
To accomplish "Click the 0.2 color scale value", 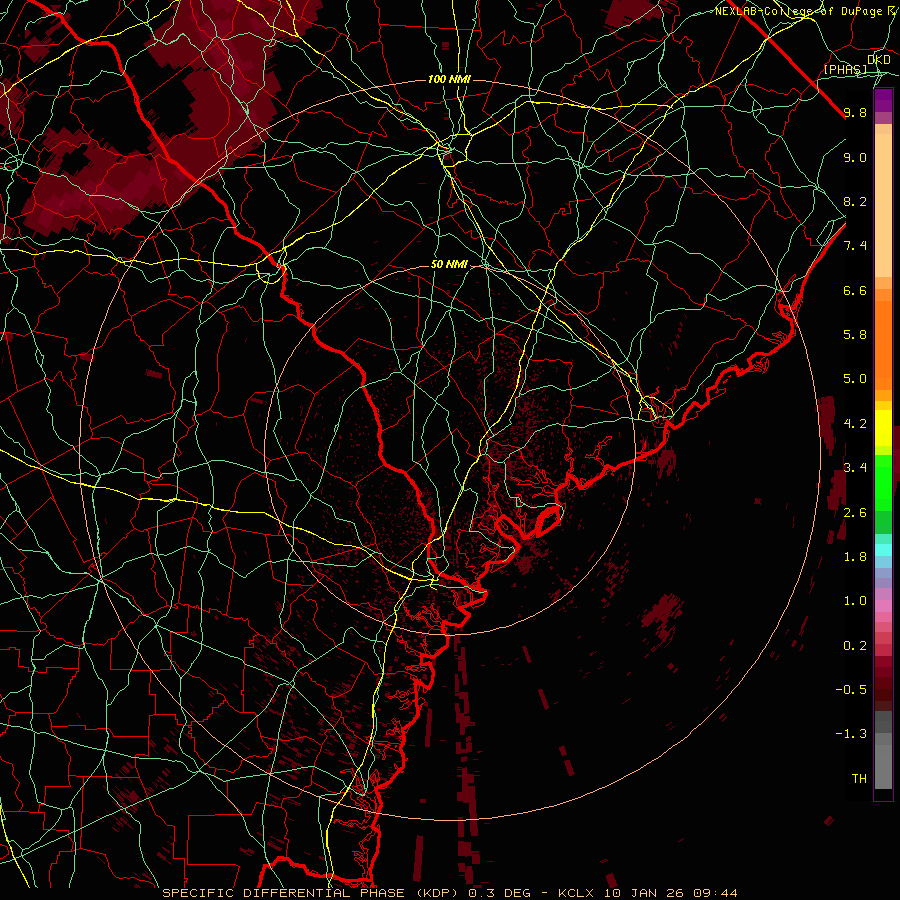I will coord(855,646).
